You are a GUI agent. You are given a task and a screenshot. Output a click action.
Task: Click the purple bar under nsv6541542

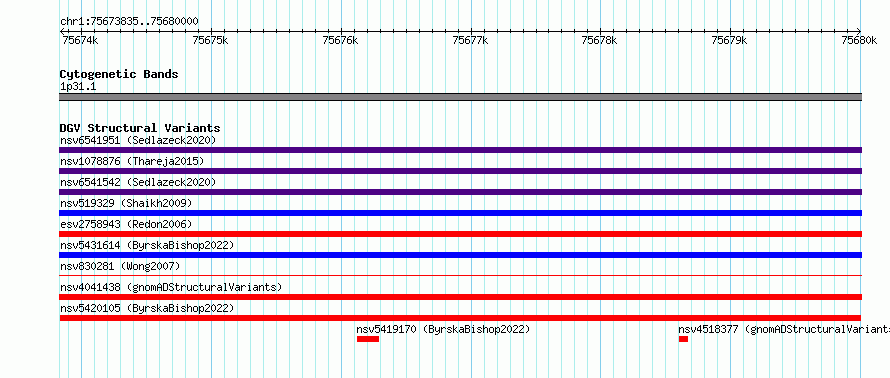point(461,192)
